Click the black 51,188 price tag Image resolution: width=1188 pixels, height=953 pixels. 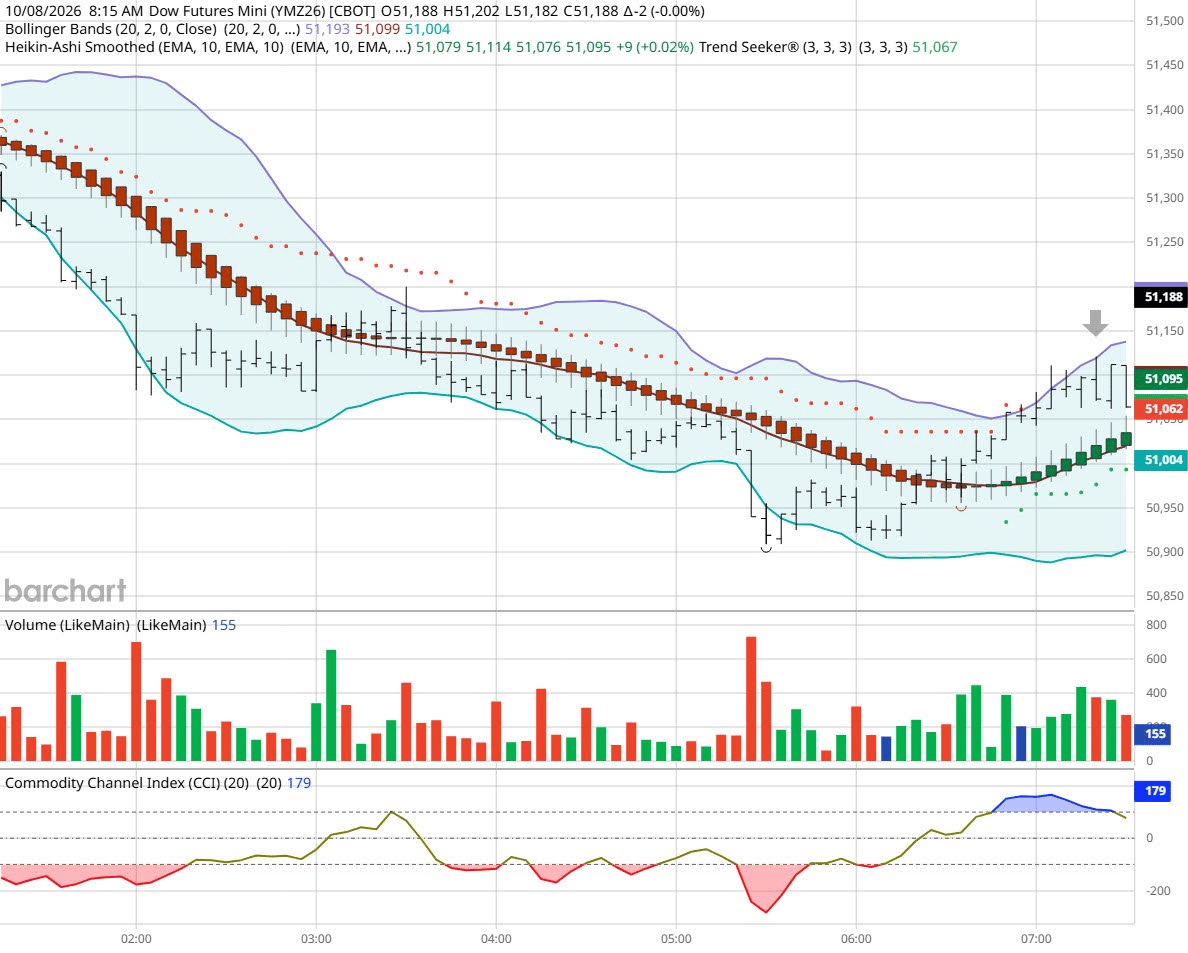[1161, 297]
